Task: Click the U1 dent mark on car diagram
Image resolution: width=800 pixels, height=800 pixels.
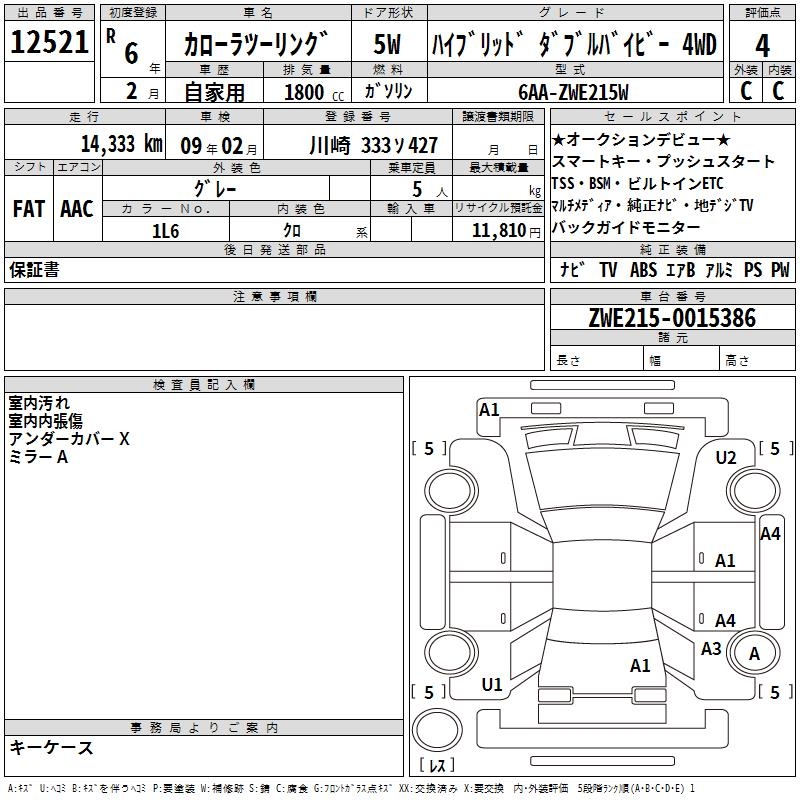Action: tap(492, 685)
